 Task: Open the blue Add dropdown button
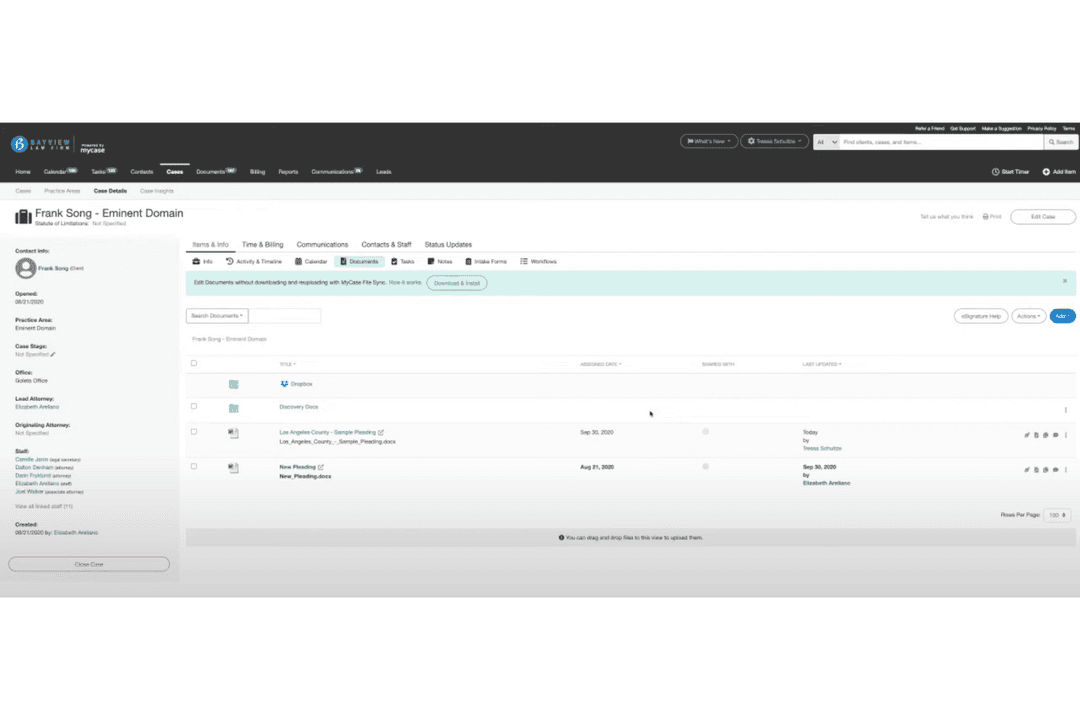1062,316
